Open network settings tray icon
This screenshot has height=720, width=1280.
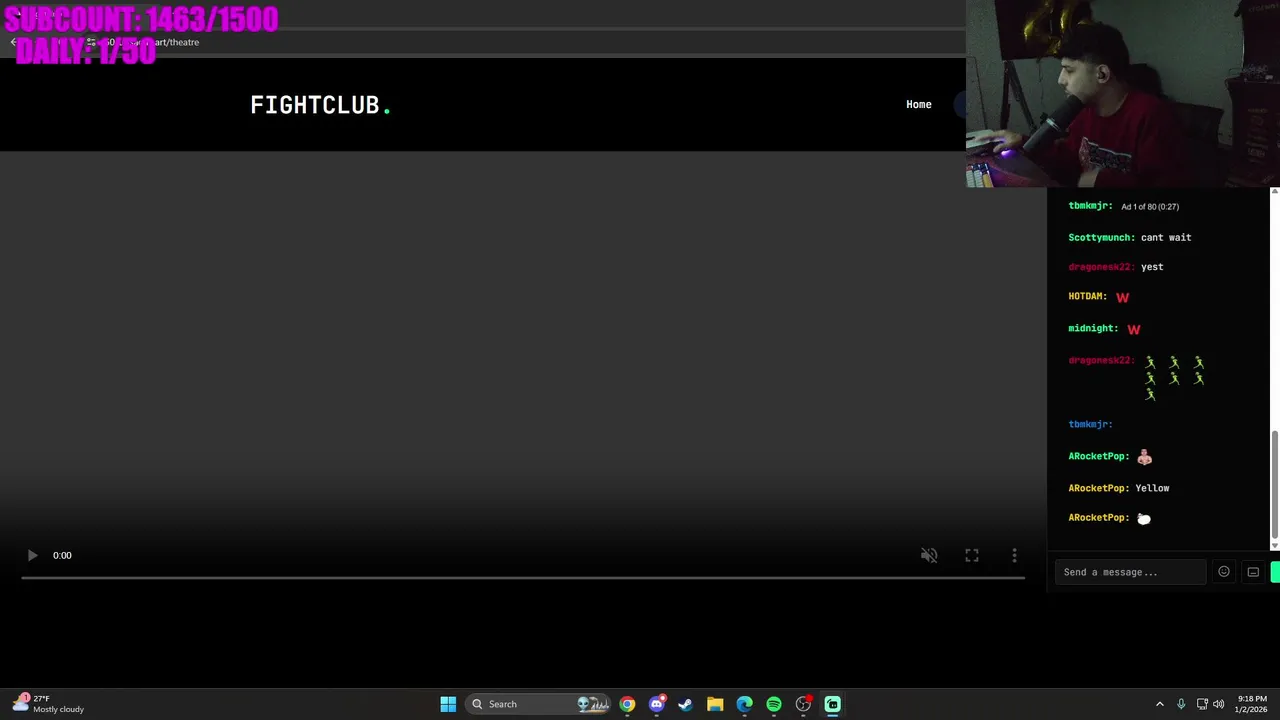[x=1202, y=704]
